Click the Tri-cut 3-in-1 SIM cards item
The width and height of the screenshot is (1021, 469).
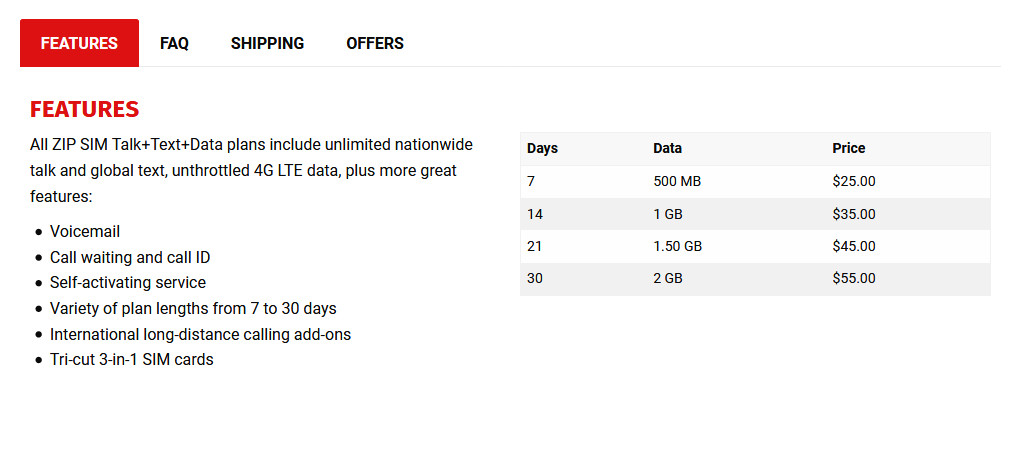[x=132, y=360]
